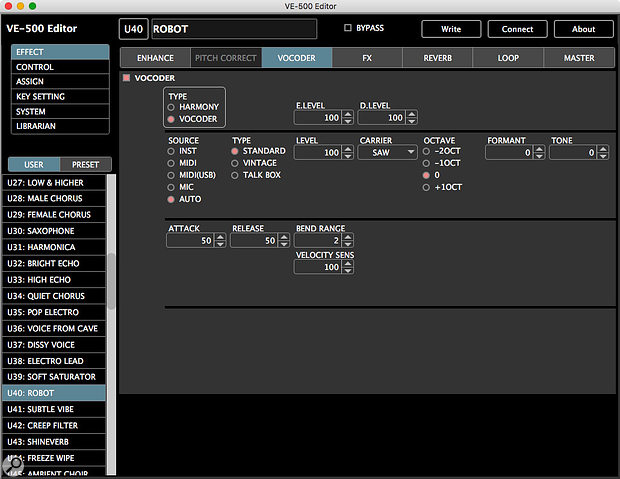Image resolution: width=620 pixels, height=479 pixels.
Task: Open the CARRIER SAW dropdown
Action: tap(387, 152)
